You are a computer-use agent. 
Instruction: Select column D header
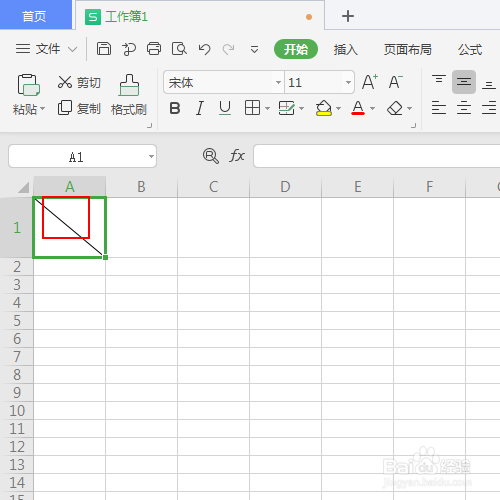tap(285, 187)
